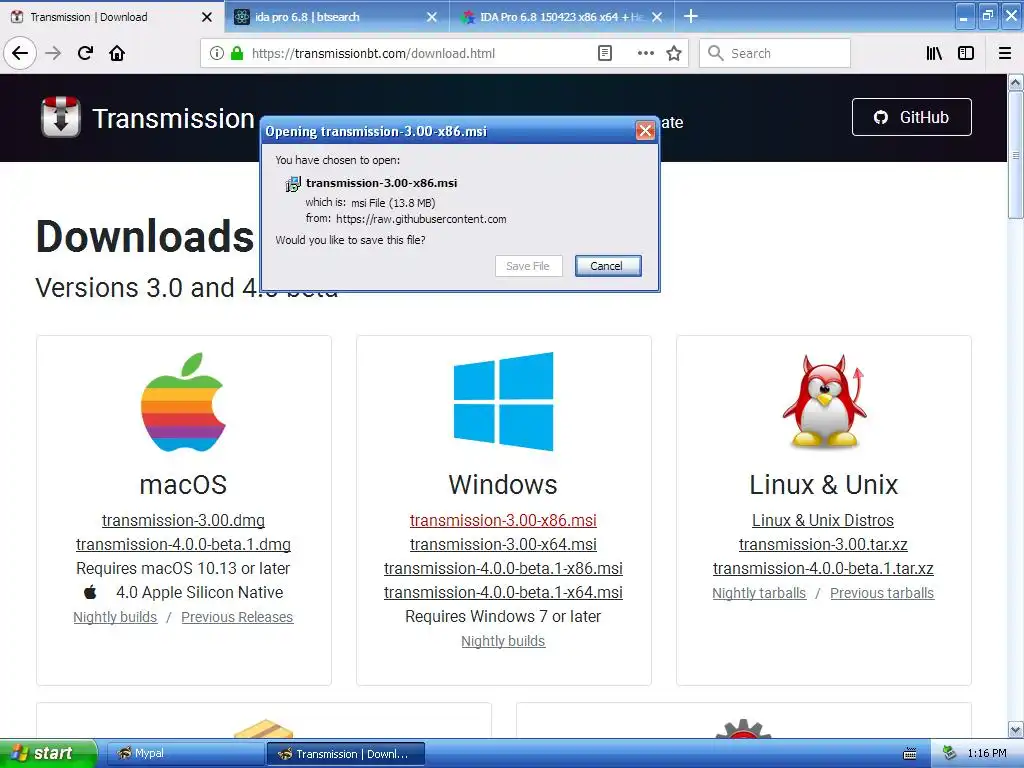
Task: Click '4.0 Apple Silicon Native' text
Action: [x=199, y=592]
